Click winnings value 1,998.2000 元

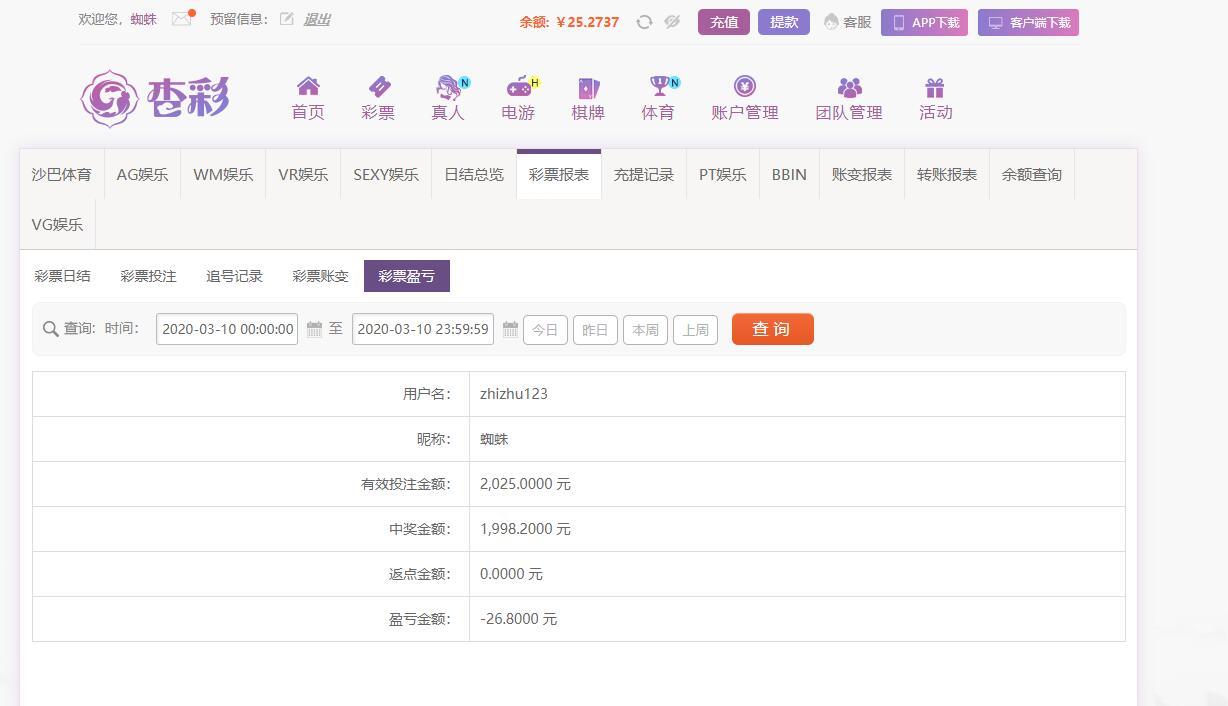click(525, 529)
